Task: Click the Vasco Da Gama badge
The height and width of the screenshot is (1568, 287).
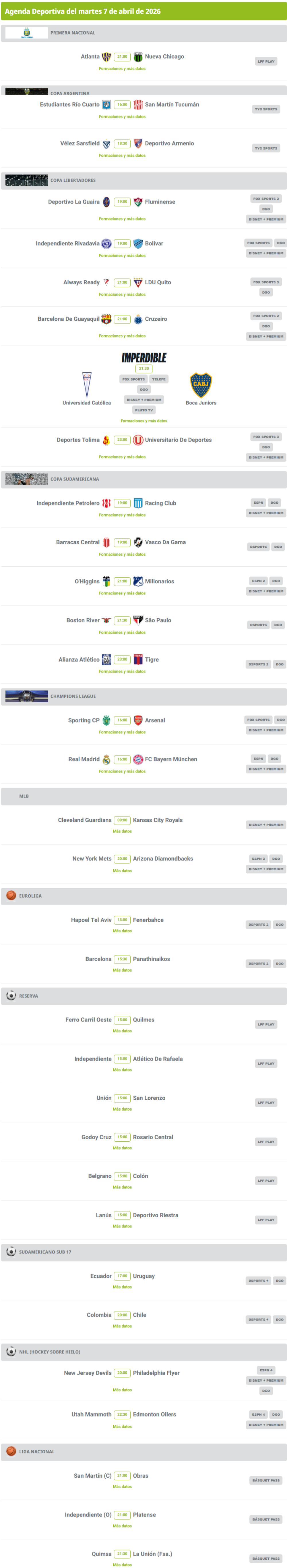Action: (138, 542)
